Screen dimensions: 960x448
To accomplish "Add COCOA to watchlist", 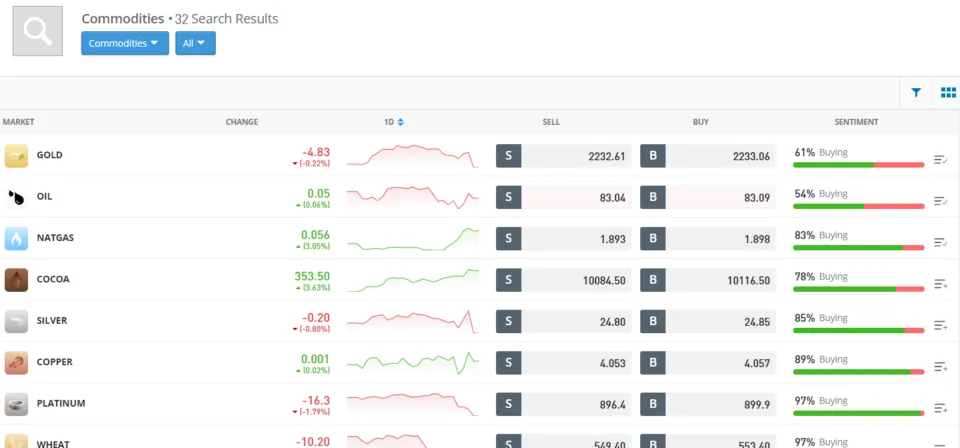I will pyautogui.click(x=940, y=284).
